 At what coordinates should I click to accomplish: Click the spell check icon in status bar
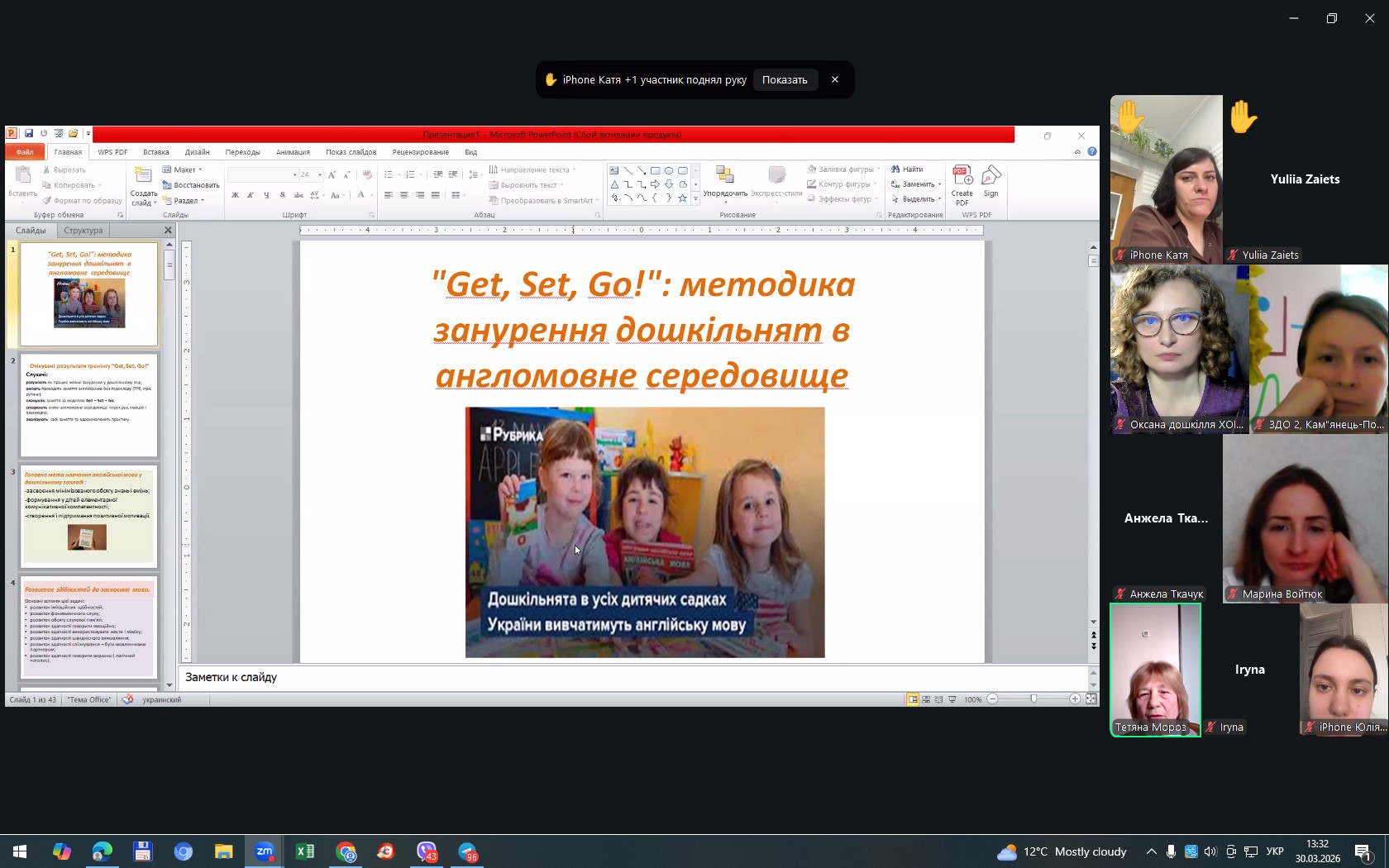coord(128,699)
